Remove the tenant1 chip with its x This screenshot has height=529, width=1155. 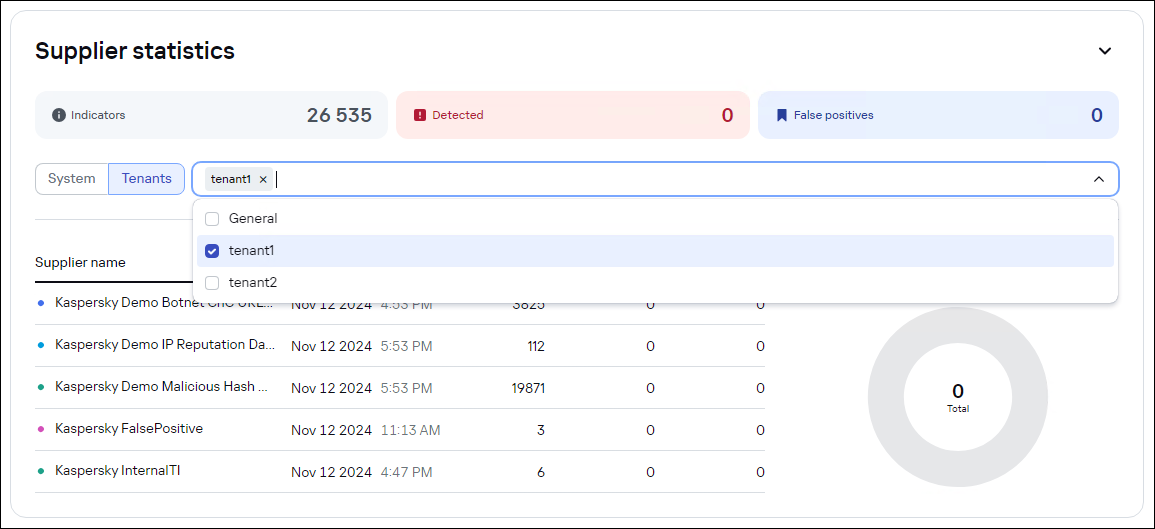pyautogui.click(x=263, y=179)
